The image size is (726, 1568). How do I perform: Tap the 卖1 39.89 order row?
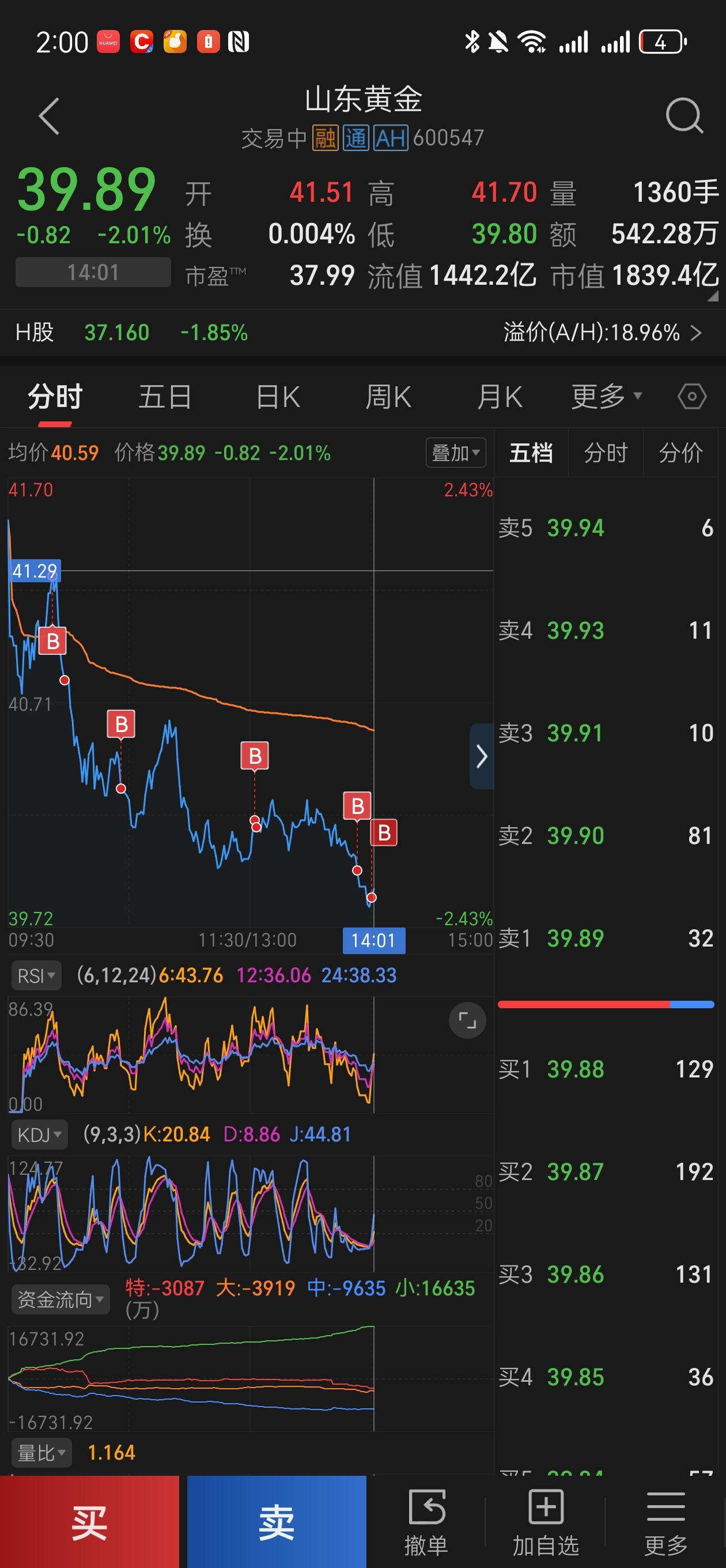[606, 938]
